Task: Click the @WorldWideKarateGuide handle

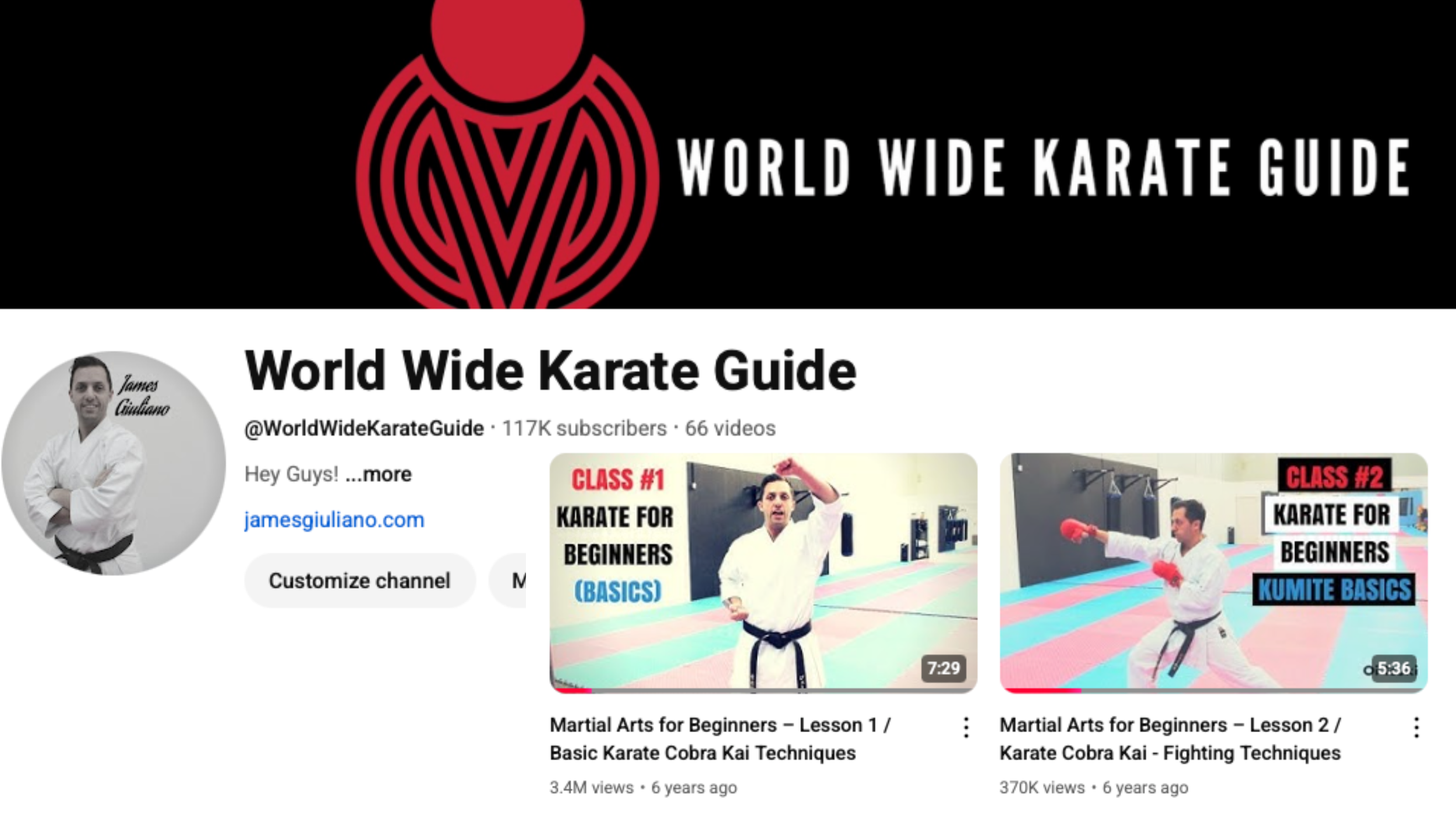Action: pos(364,428)
